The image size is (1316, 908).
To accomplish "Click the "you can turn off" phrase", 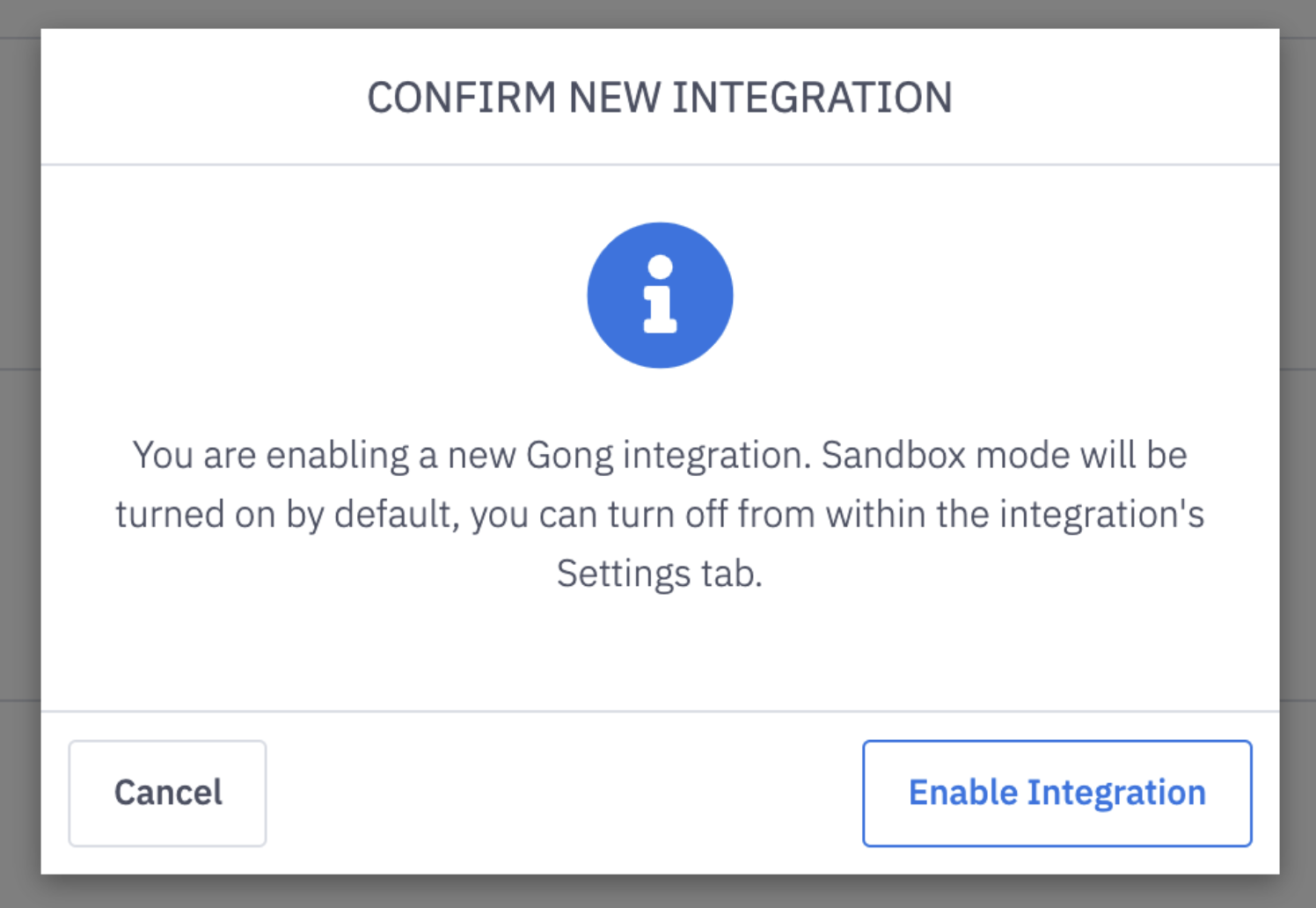I will (599, 515).
